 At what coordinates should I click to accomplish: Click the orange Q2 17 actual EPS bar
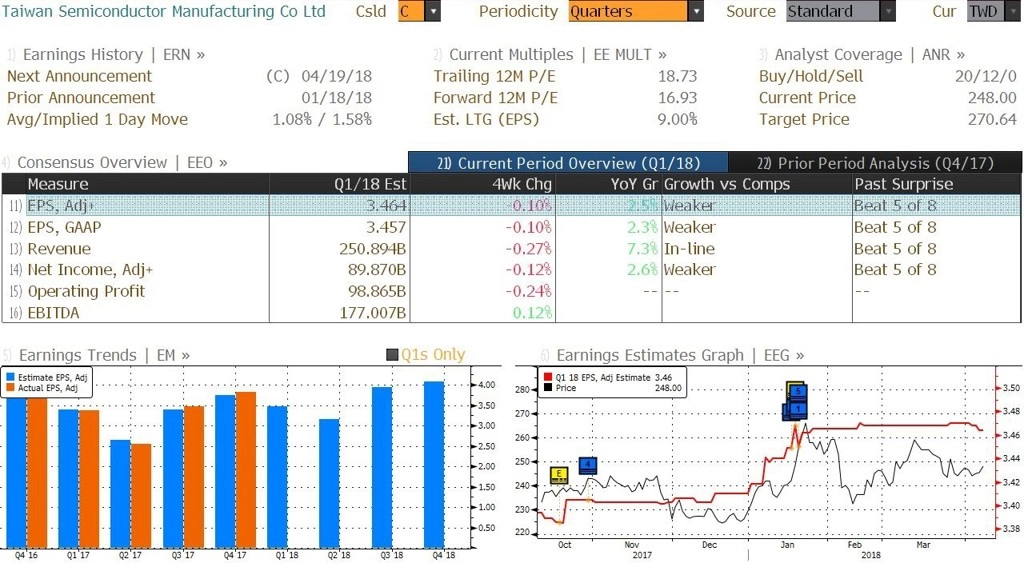[141, 496]
